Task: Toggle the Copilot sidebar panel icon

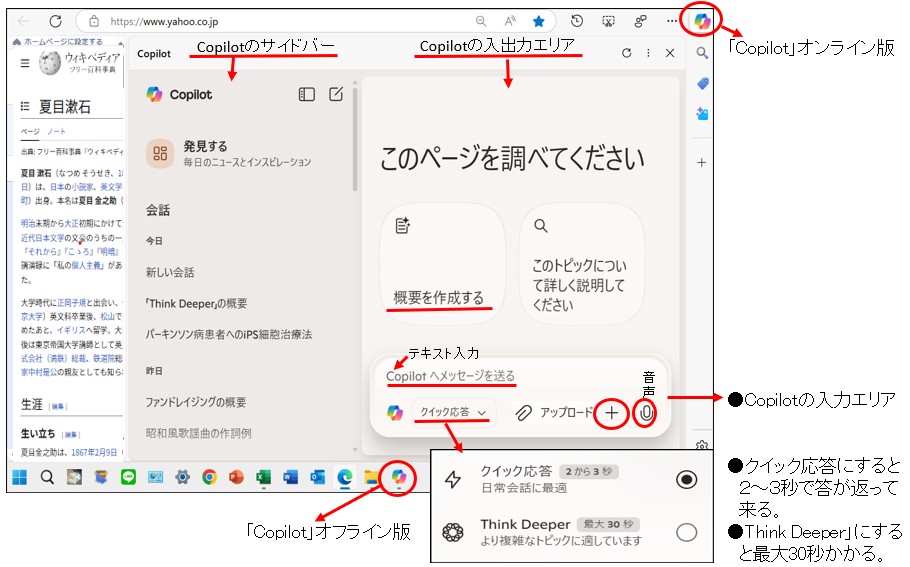Action: click(x=307, y=94)
